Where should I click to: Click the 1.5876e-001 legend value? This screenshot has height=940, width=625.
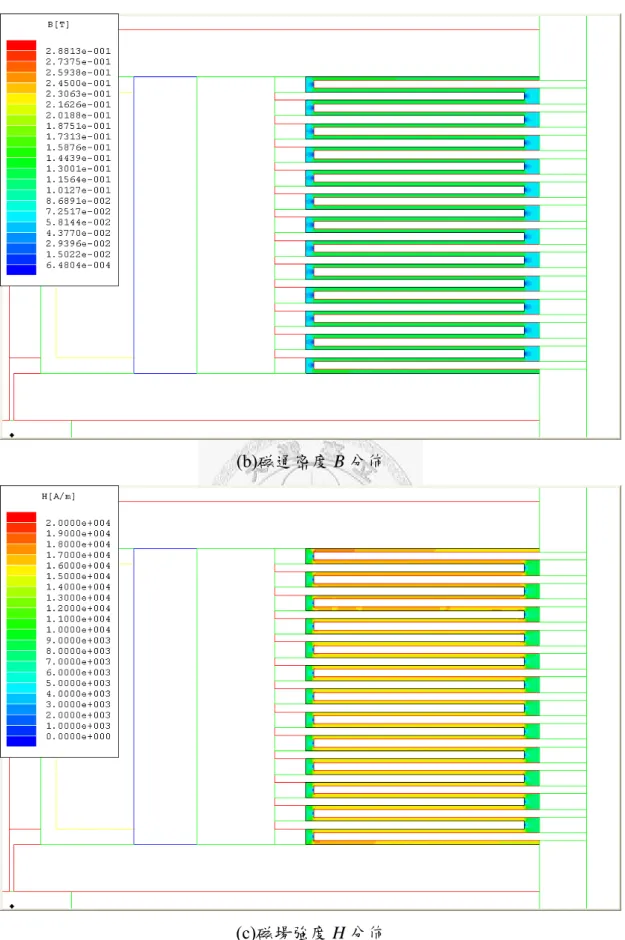pyautogui.click(x=78, y=147)
